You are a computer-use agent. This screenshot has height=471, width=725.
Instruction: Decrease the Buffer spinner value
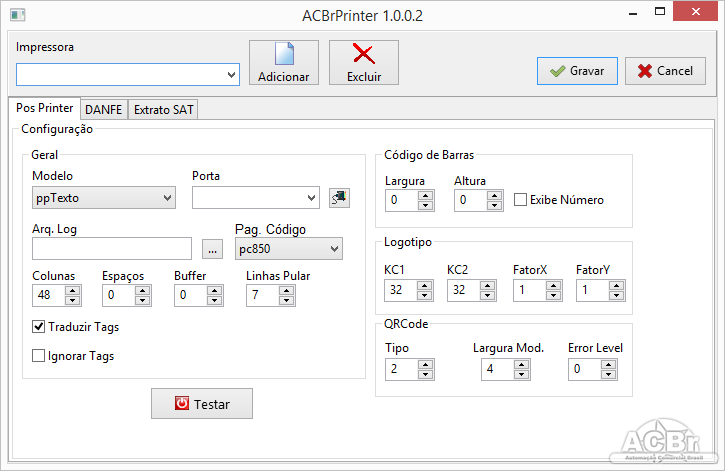214,300
